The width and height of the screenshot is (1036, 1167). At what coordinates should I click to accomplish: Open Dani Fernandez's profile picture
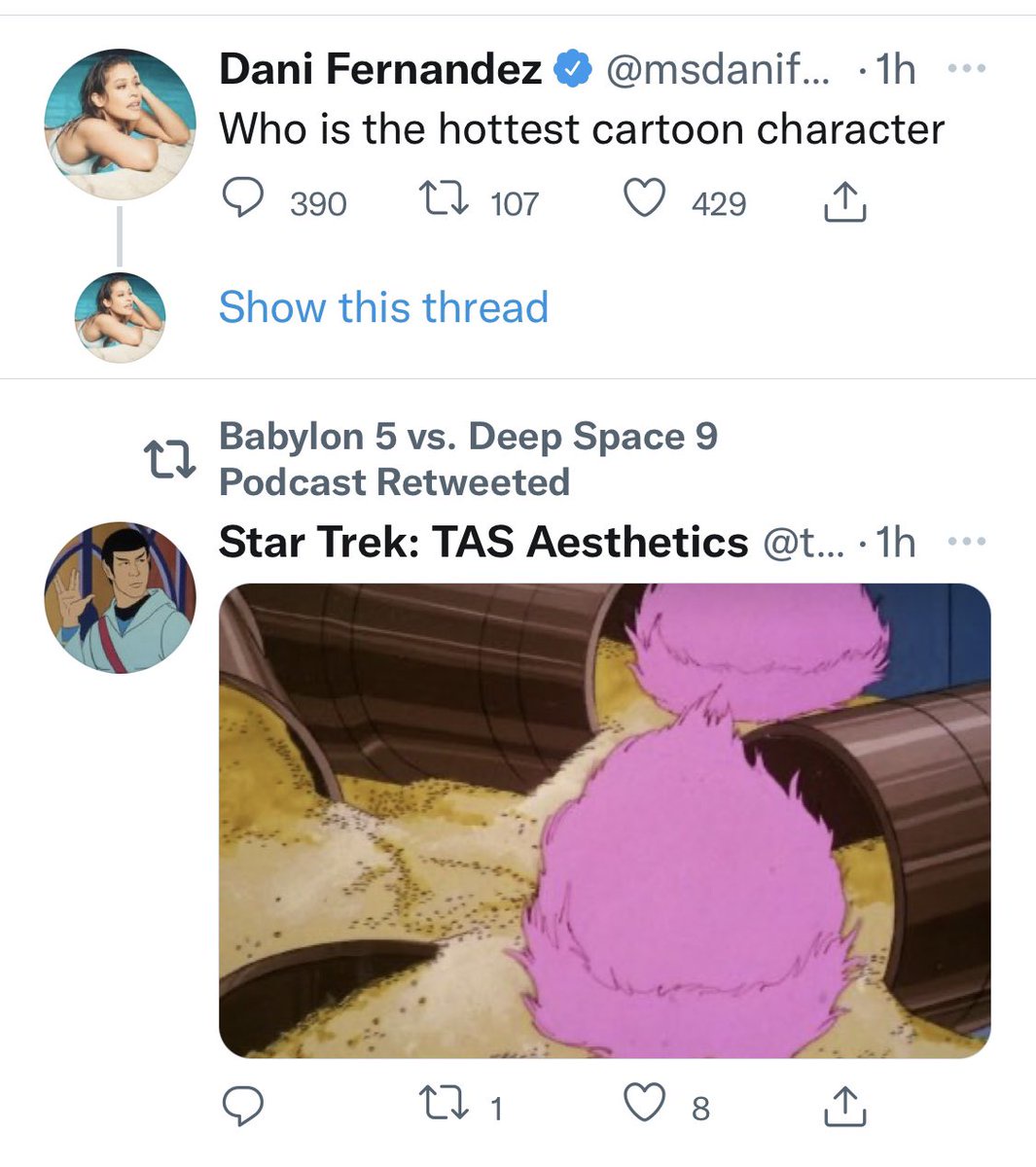pyautogui.click(x=120, y=124)
